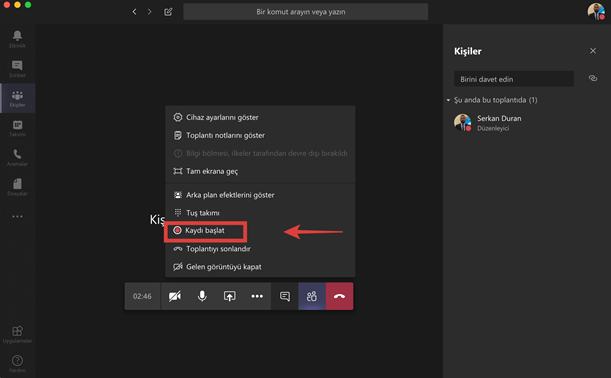
Task: Click the search command box
Action: [306, 12]
